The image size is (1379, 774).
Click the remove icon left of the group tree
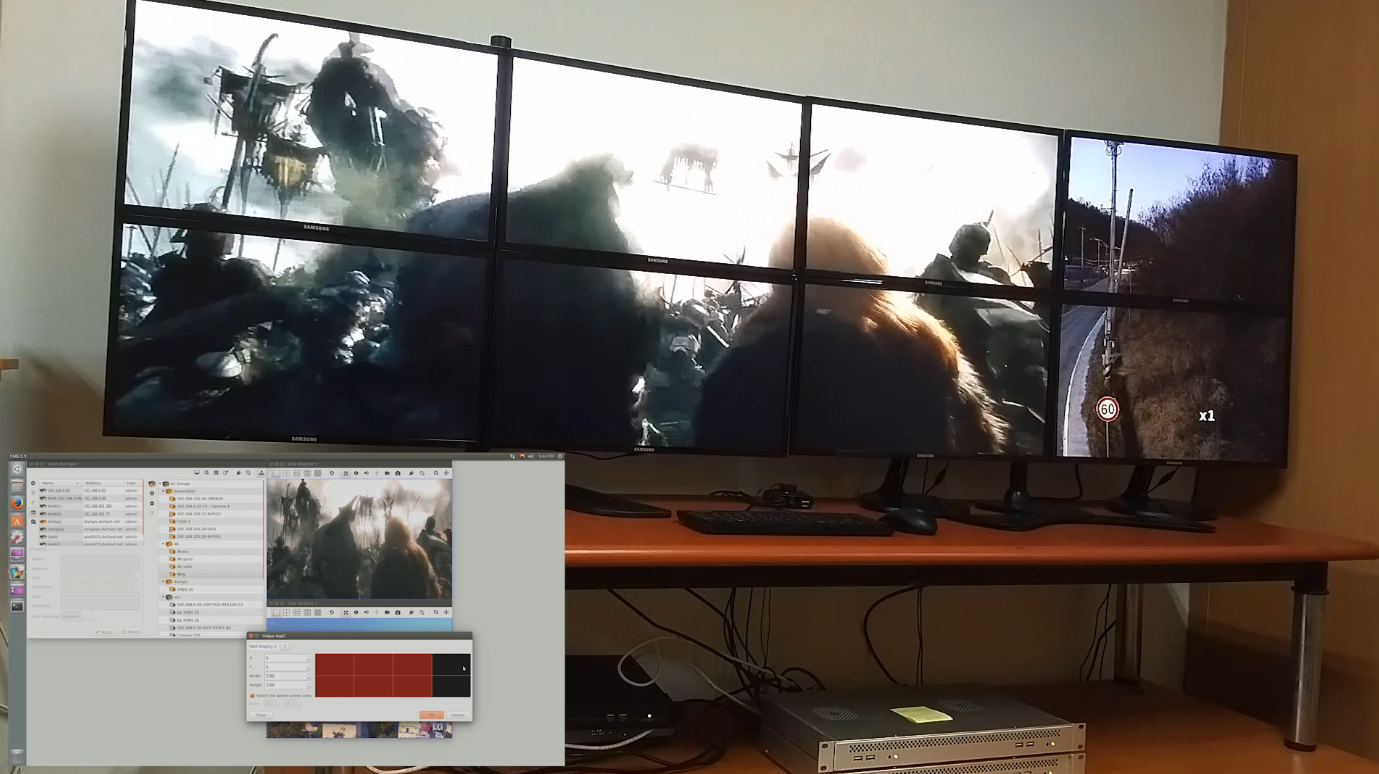(152, 503)
